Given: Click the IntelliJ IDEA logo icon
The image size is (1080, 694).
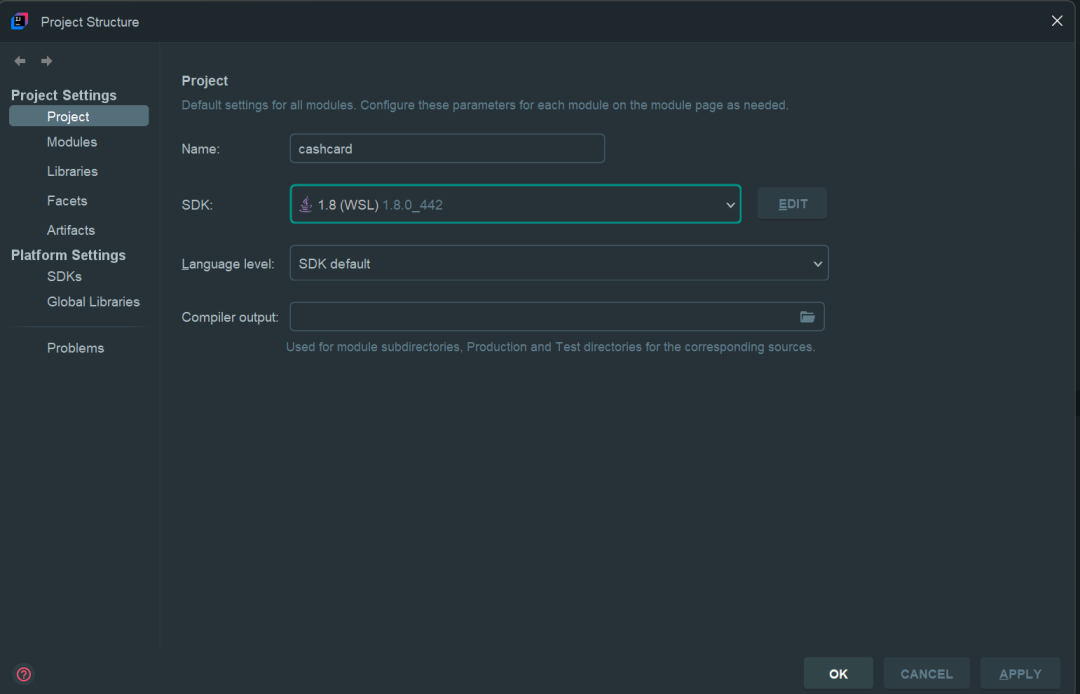Looking at the screenshot, I should click(19, 21).
